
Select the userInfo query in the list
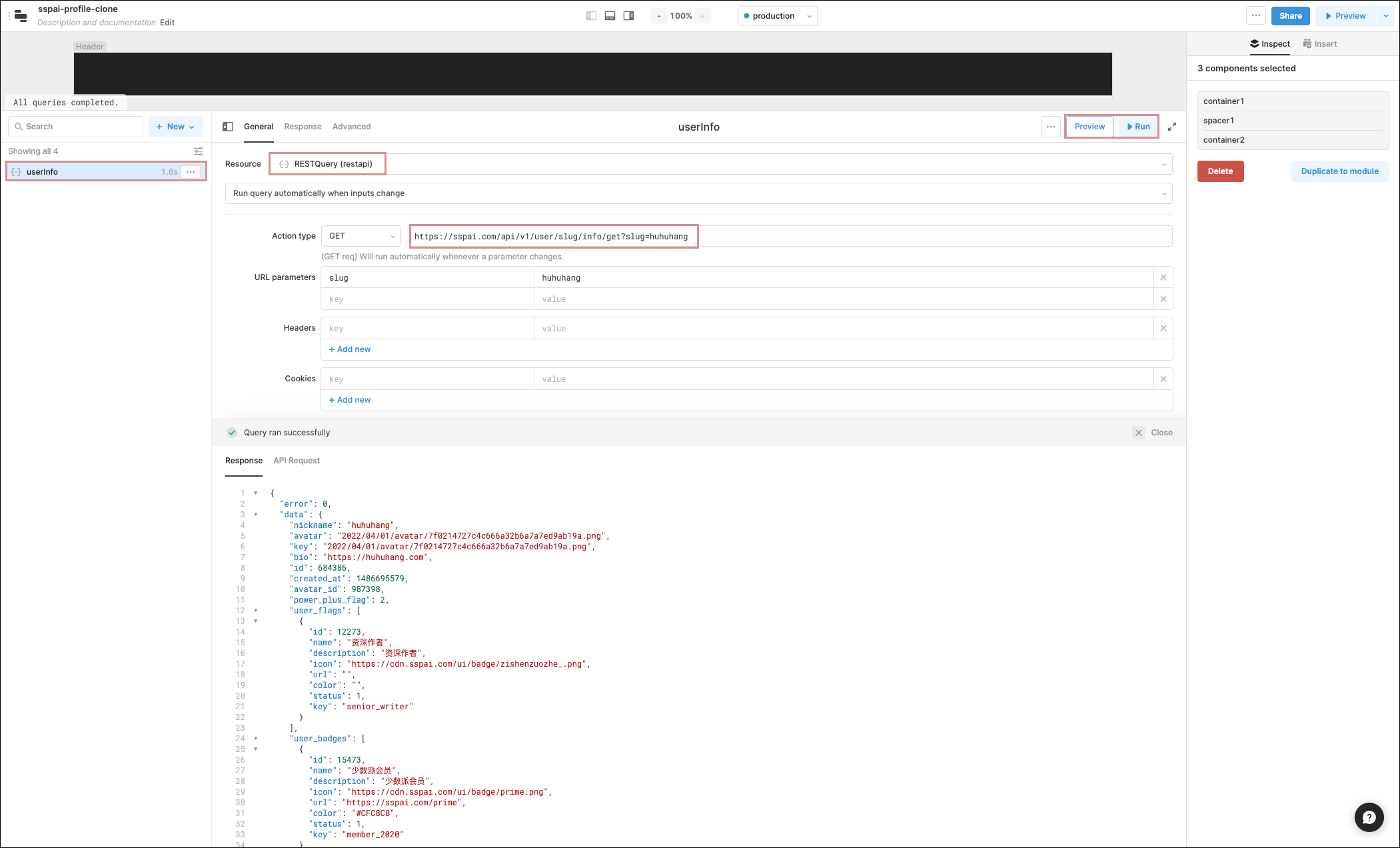click(x=107, y=172)
